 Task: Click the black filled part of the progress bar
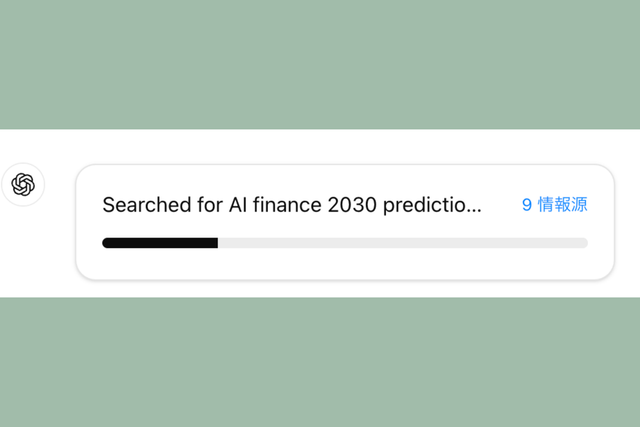160,242
